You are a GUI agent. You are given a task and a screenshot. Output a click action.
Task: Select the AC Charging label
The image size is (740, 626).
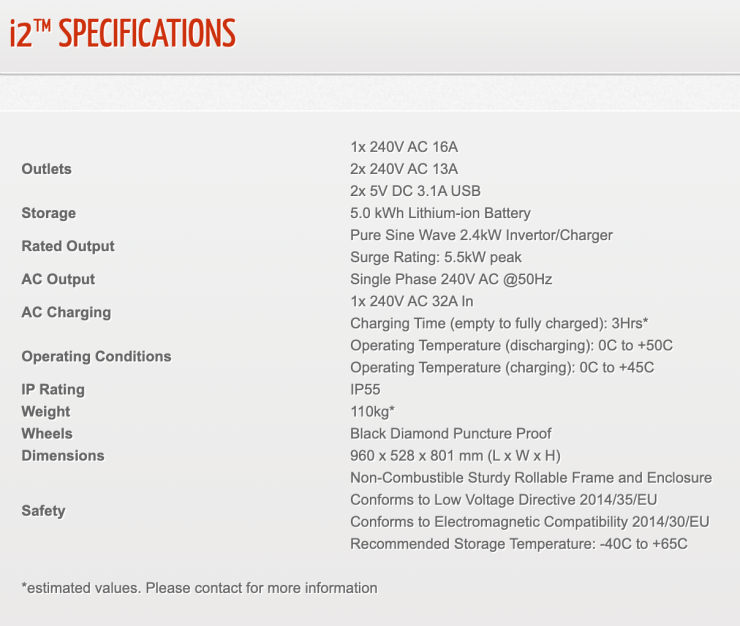coord(66,312)
